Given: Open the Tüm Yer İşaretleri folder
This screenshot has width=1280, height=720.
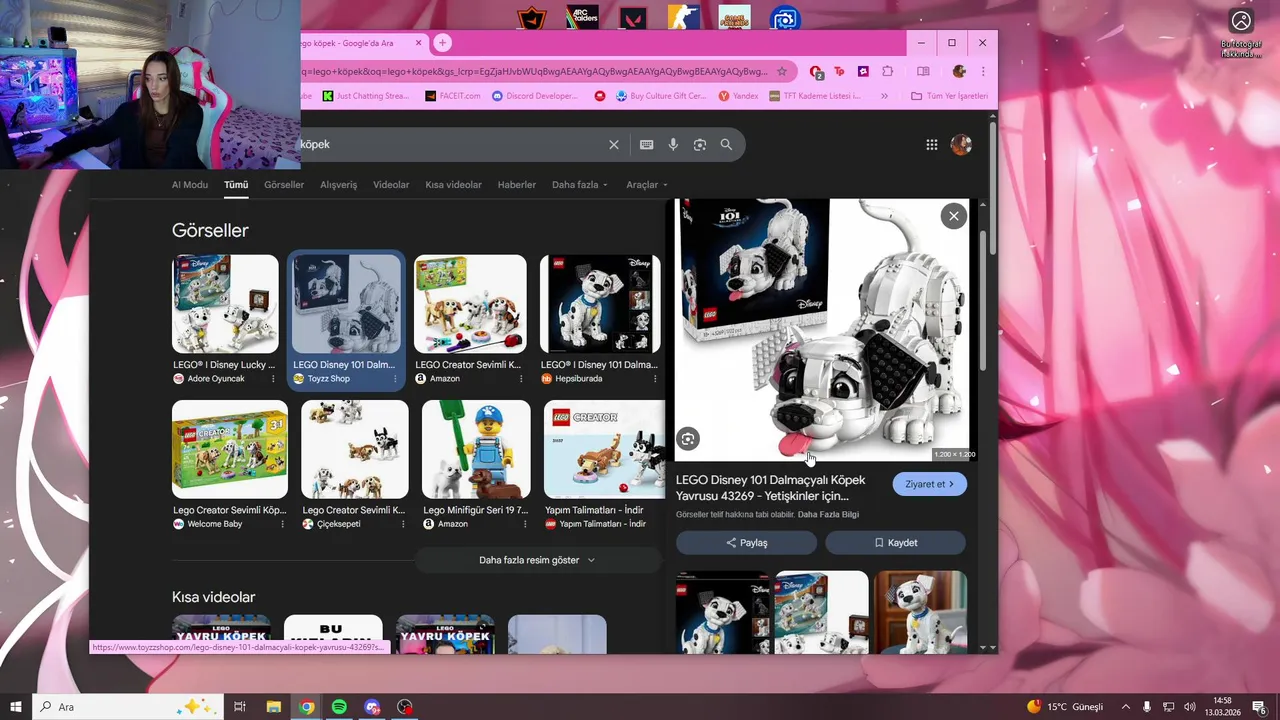Looking at the screenshot, I should pyautogui.click(x=949, y=96).
